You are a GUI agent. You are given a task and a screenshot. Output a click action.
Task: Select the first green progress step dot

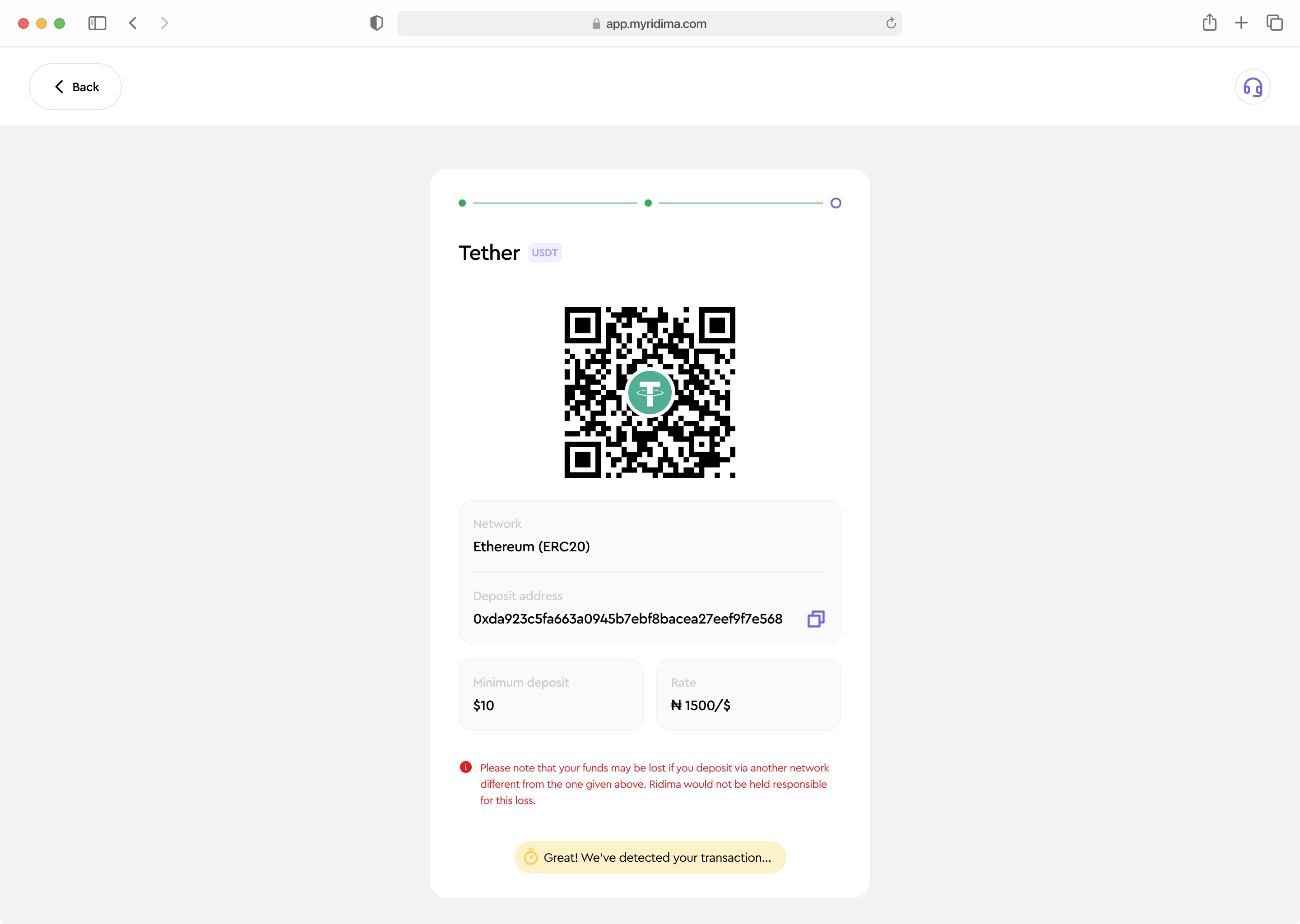[x=462, y=203]
